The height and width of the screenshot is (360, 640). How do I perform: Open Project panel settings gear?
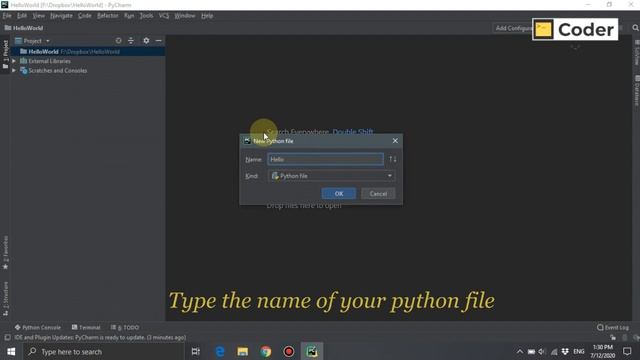[x=146, y=41]
